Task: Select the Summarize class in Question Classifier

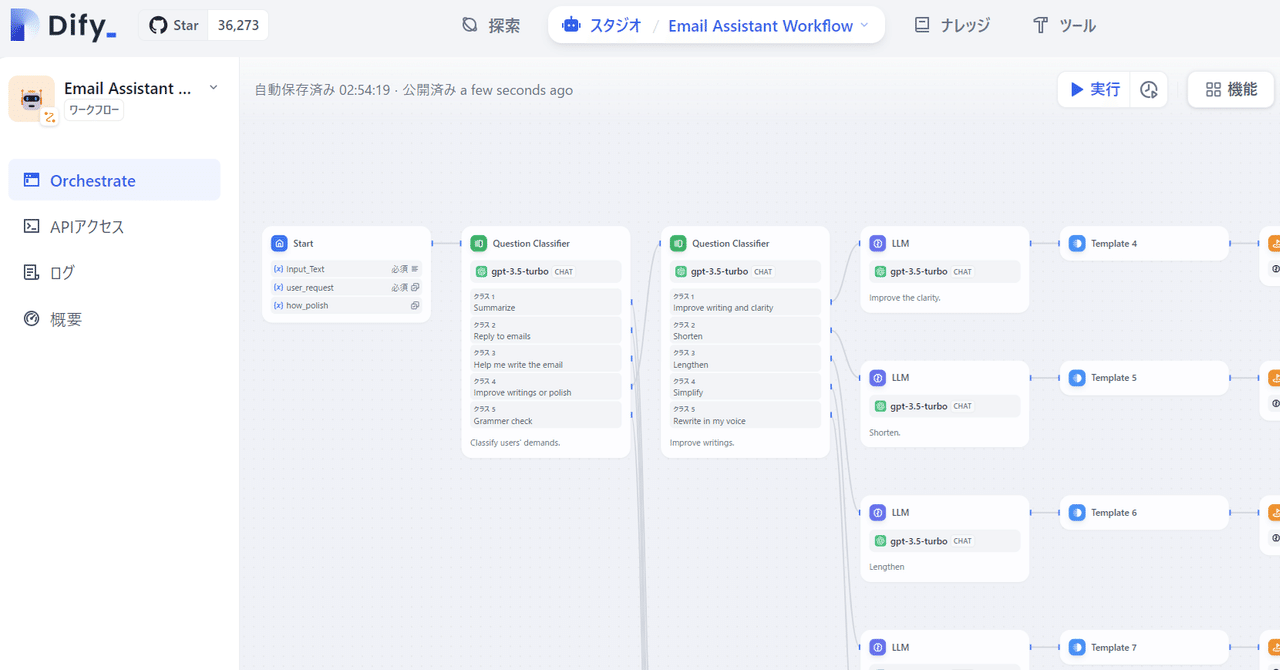Action: [545, 302]
